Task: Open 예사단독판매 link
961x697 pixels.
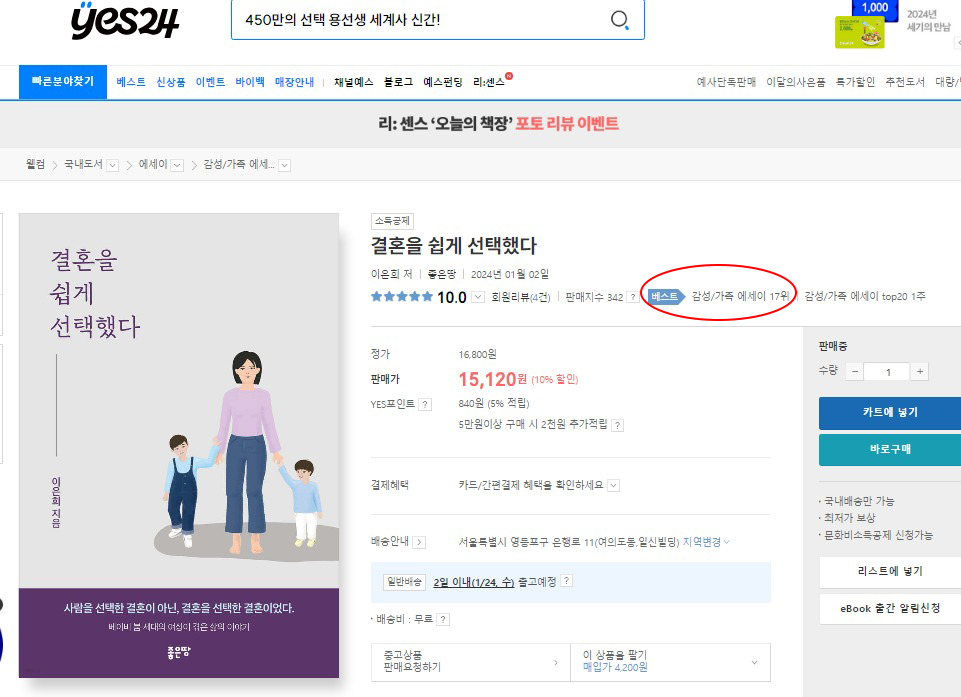Action: click(726, 82)
